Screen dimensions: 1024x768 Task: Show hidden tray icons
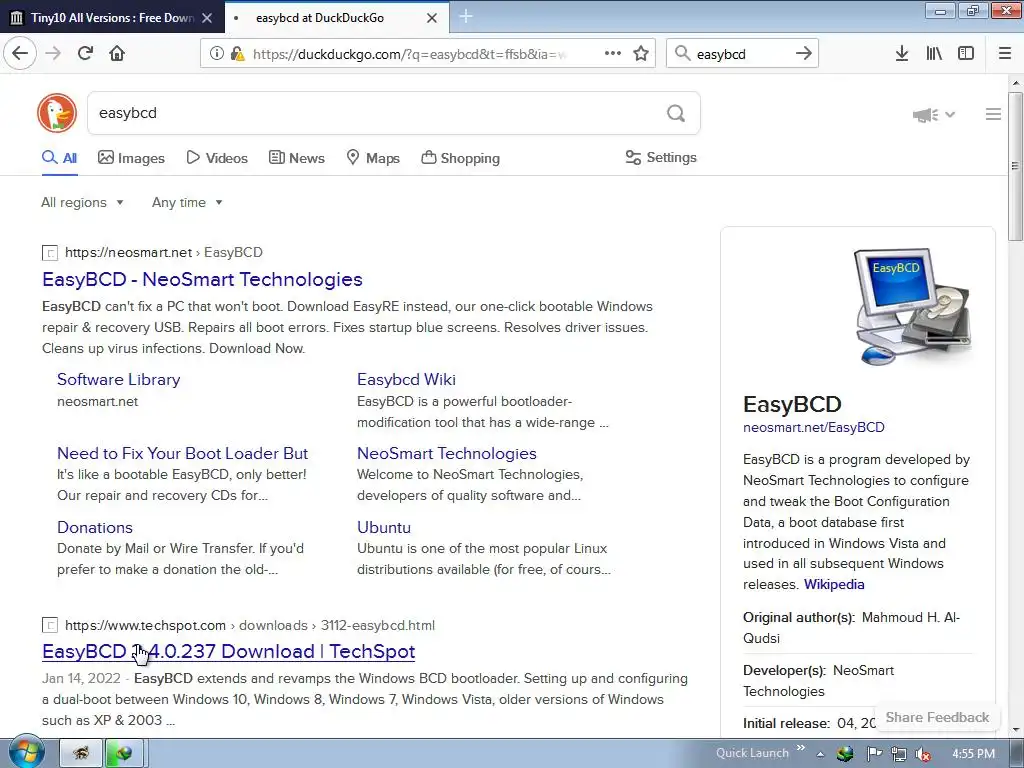pos(820,754)
